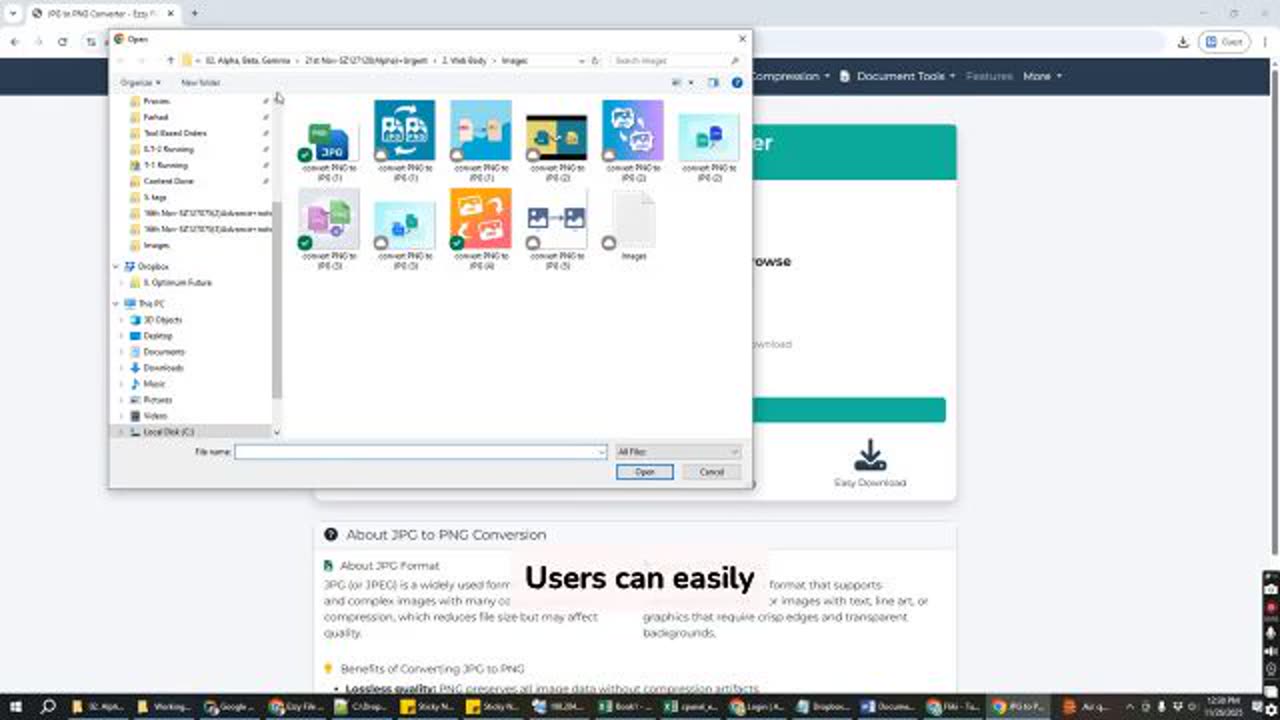1280x720 pixels.
Task: Open the Organize dropdown
Action: (140, 83)
